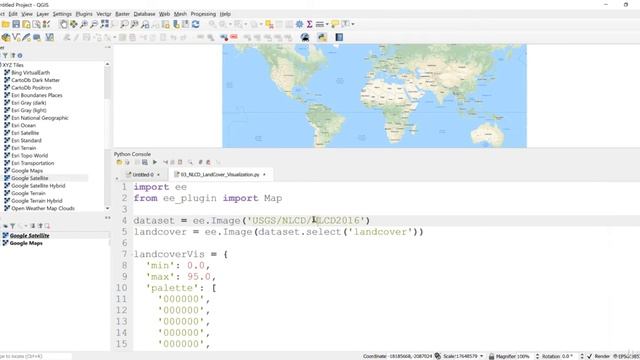Click the Python Console toolbar icon
This screenshot has width=640, height=360.
[322, 38]
